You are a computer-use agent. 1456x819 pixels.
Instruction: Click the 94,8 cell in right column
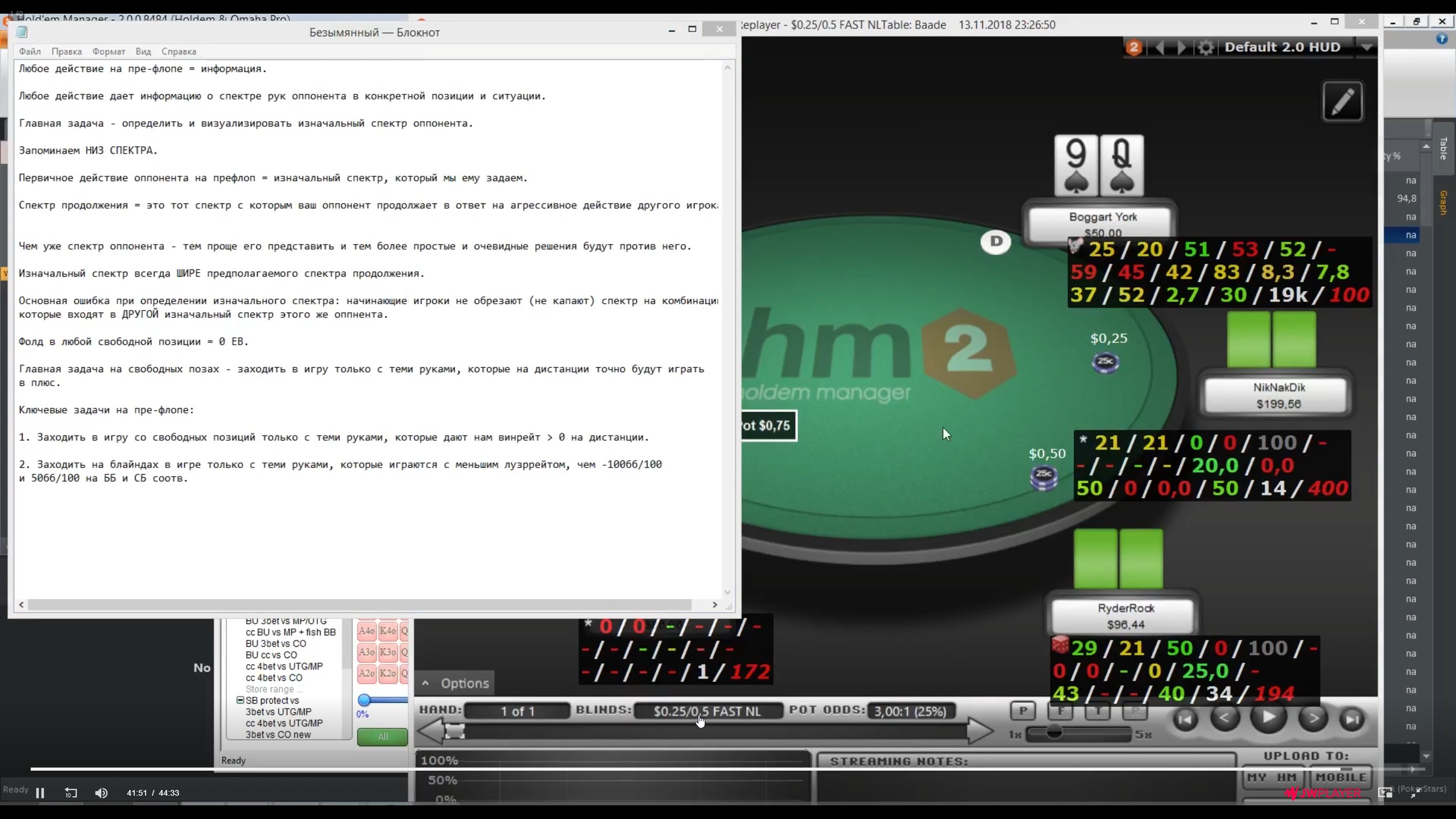coord(1407,198)
